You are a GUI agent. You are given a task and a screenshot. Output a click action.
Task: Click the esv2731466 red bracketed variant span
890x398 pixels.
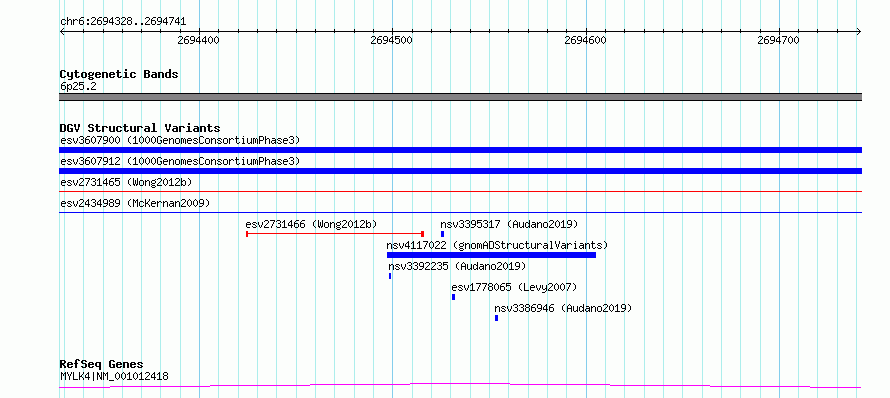(335, 234)
